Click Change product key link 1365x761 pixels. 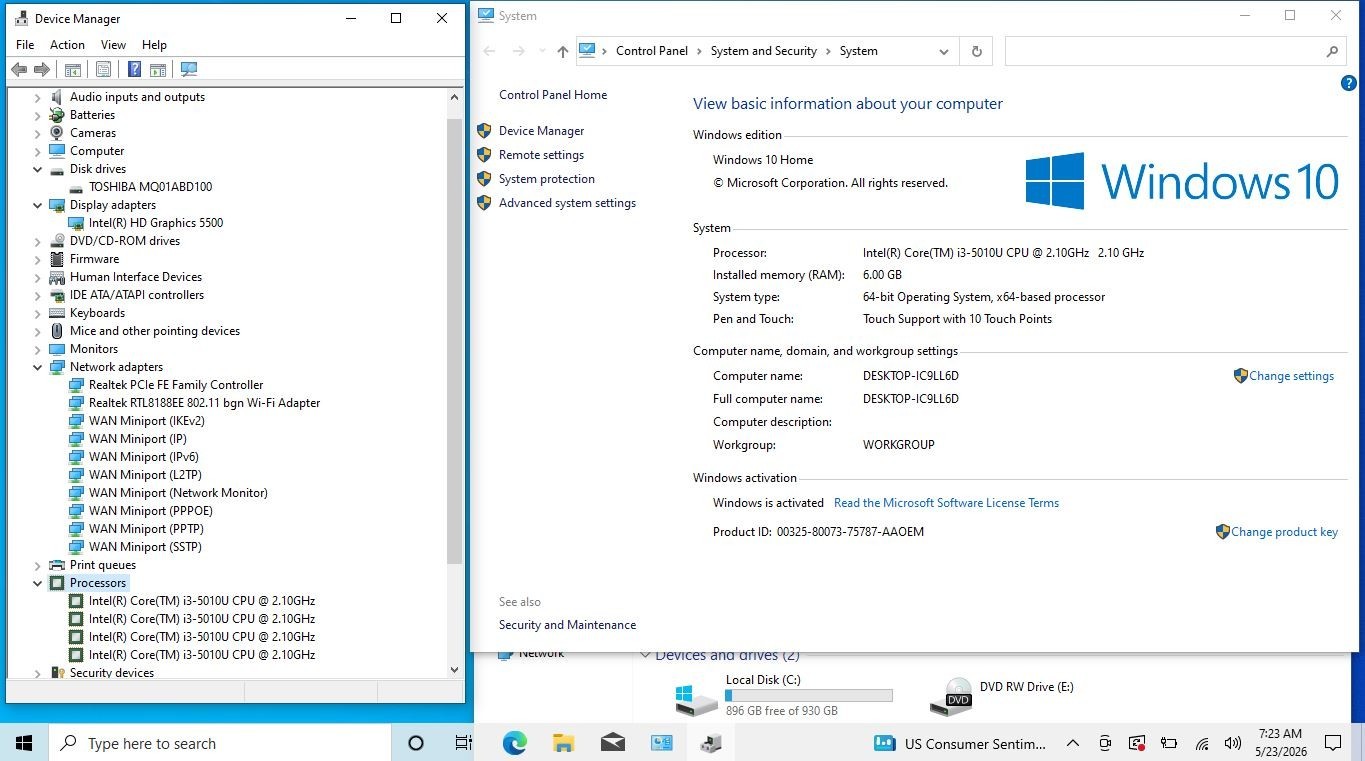(1284, 532)
